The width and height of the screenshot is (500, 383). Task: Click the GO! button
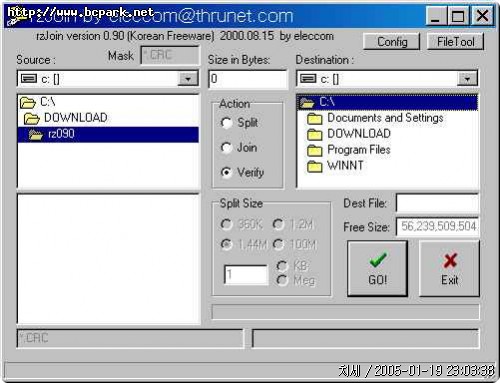coord(377,268)
